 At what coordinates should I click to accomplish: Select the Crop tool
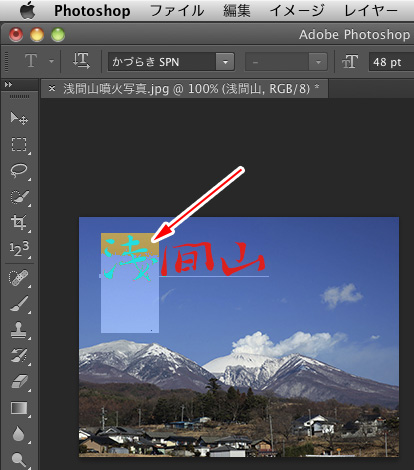pos(19,222)
